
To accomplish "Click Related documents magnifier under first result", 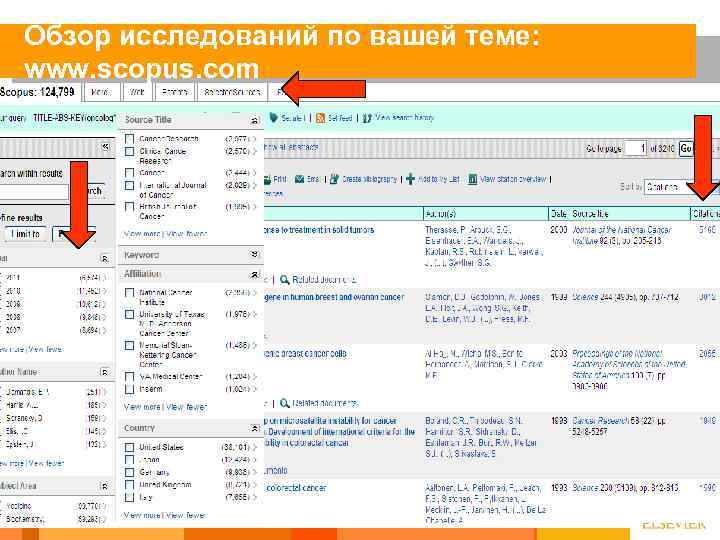I will 285,280.
